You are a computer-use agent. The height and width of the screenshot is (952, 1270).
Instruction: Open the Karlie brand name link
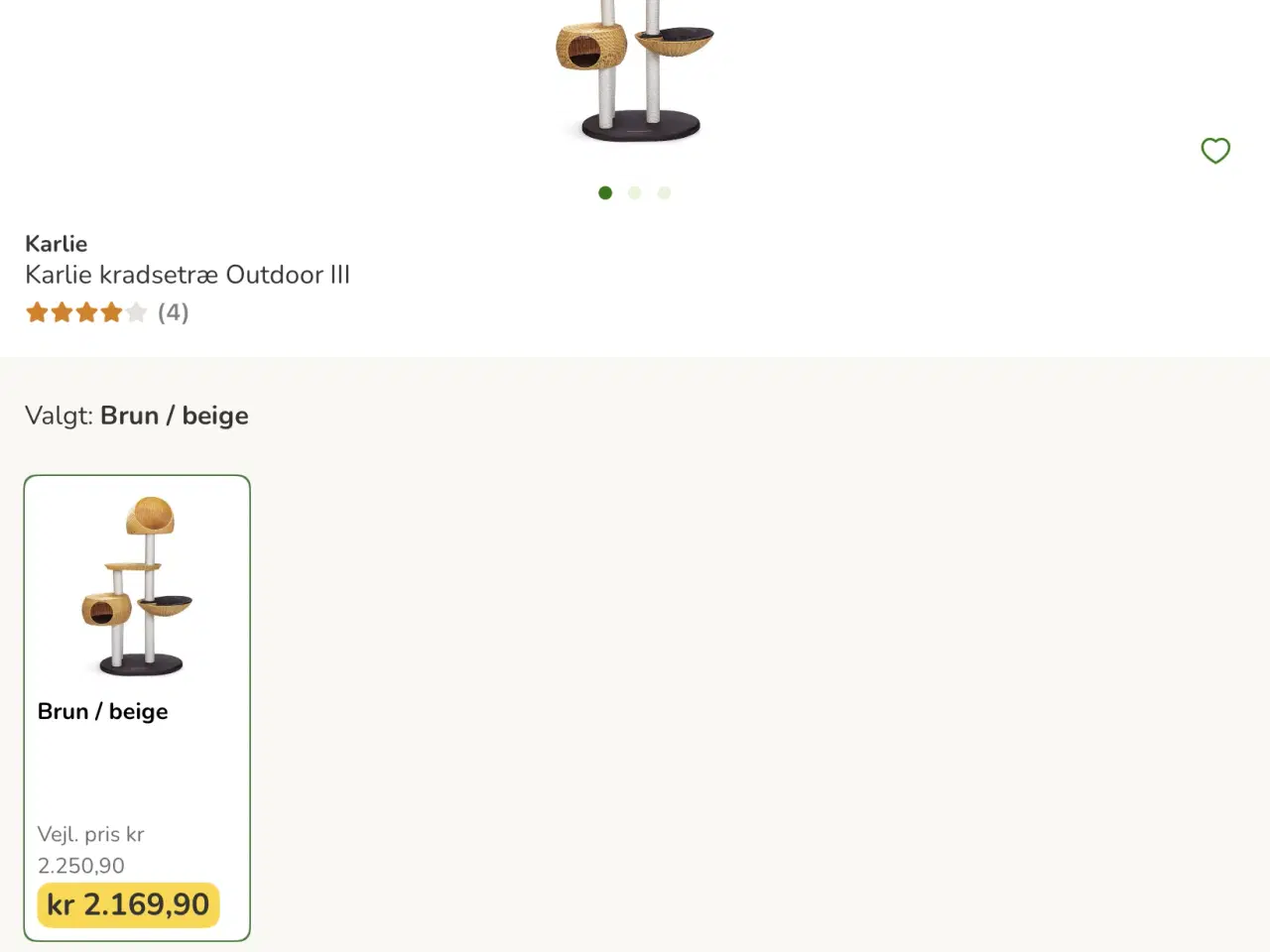(57, 244)
